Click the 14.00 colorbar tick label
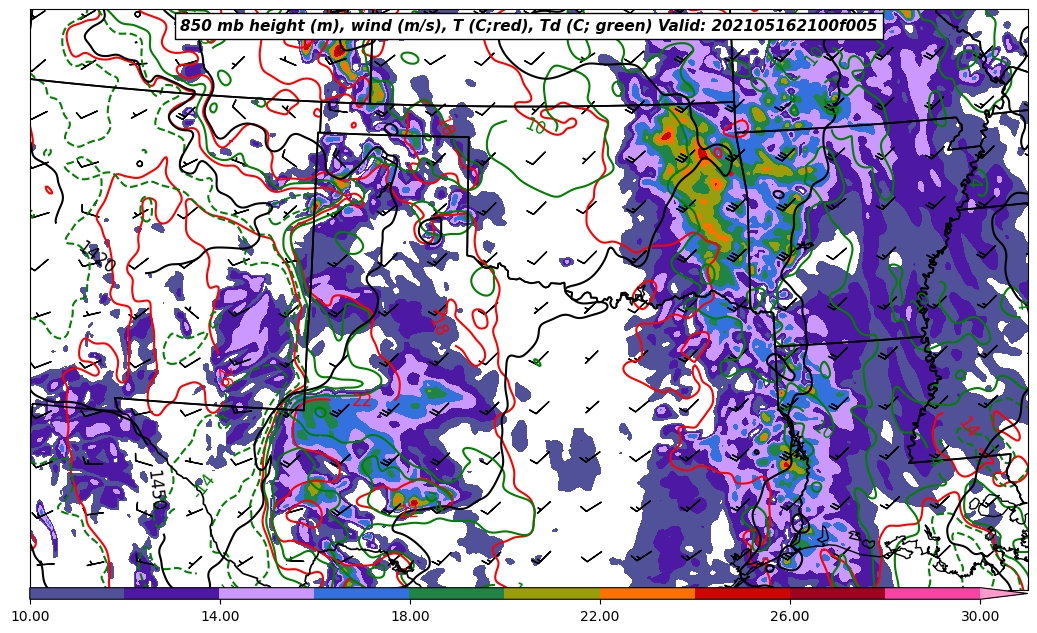1037x633 pixels. click(x=220, y=616)
